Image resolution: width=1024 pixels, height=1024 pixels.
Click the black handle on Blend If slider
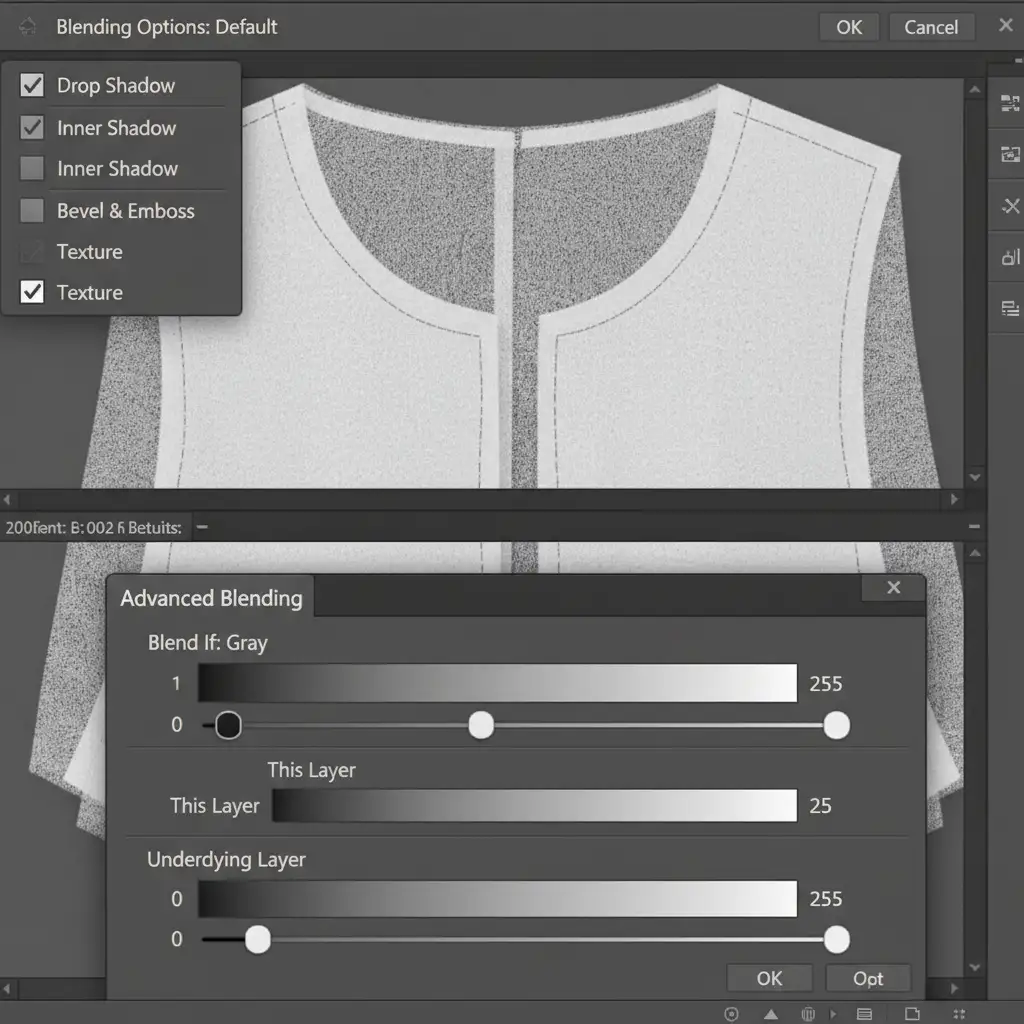pos(228,725)
